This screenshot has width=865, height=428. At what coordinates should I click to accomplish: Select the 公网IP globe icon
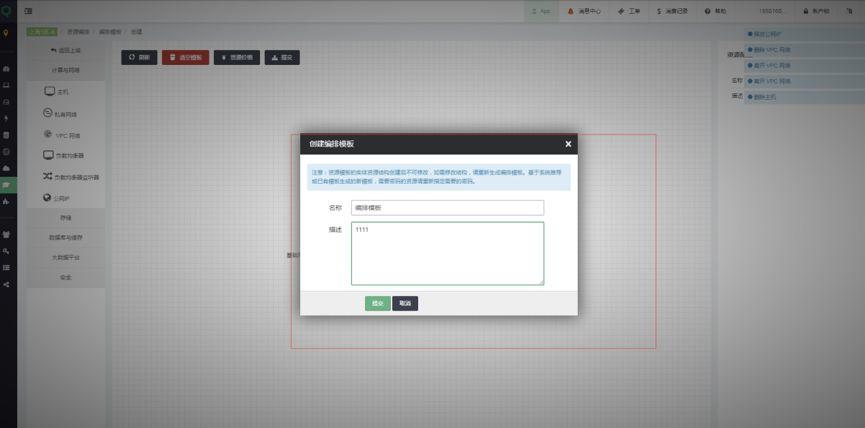pyautogui.click(x=48, y=198)
